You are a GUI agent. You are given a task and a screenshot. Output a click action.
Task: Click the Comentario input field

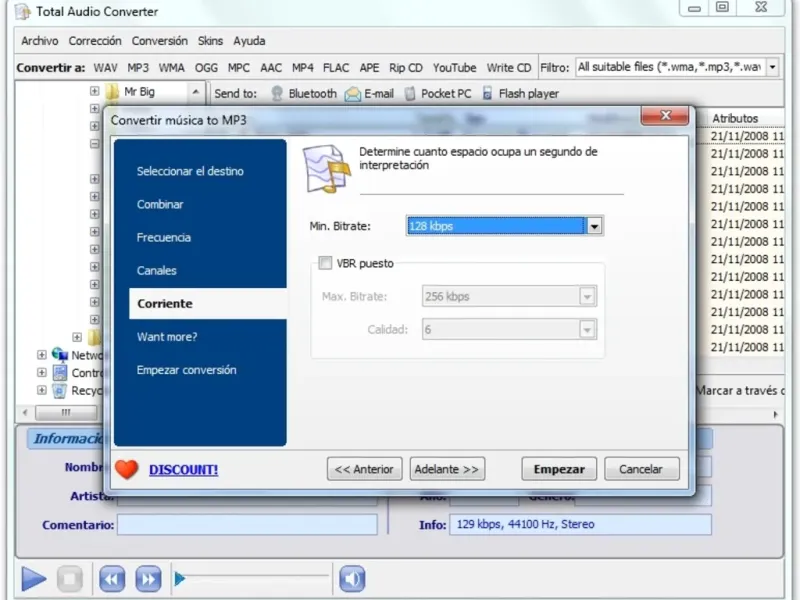pos(247,524)
